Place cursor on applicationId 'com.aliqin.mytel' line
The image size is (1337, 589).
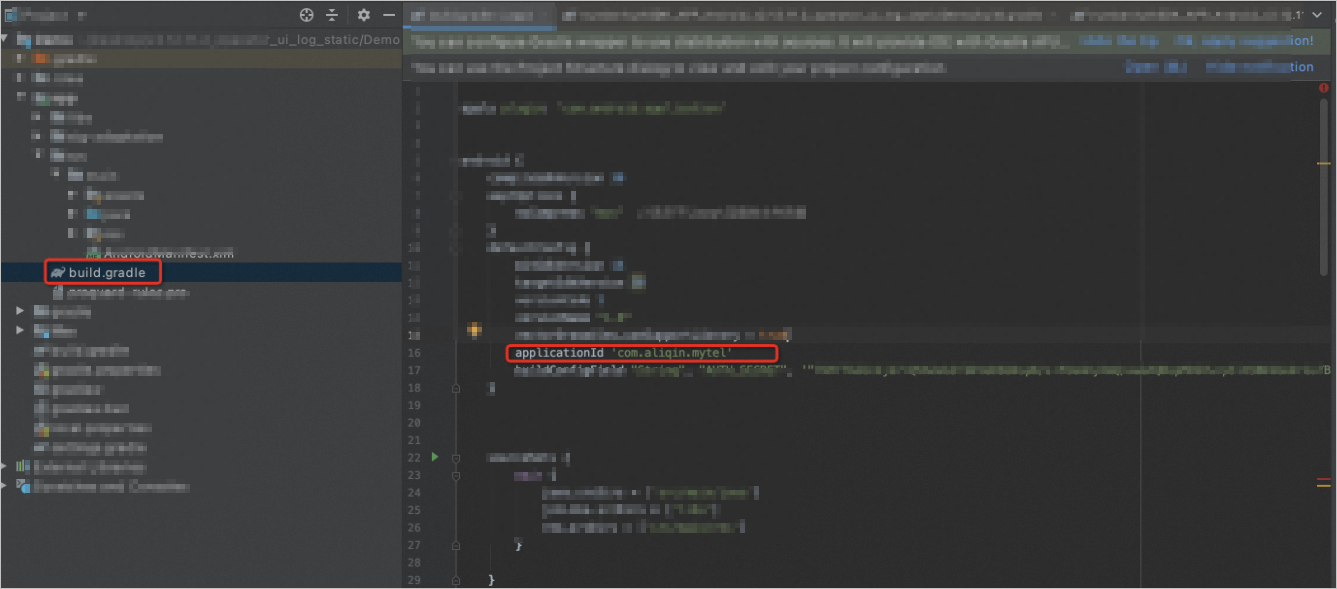point(623,353)
